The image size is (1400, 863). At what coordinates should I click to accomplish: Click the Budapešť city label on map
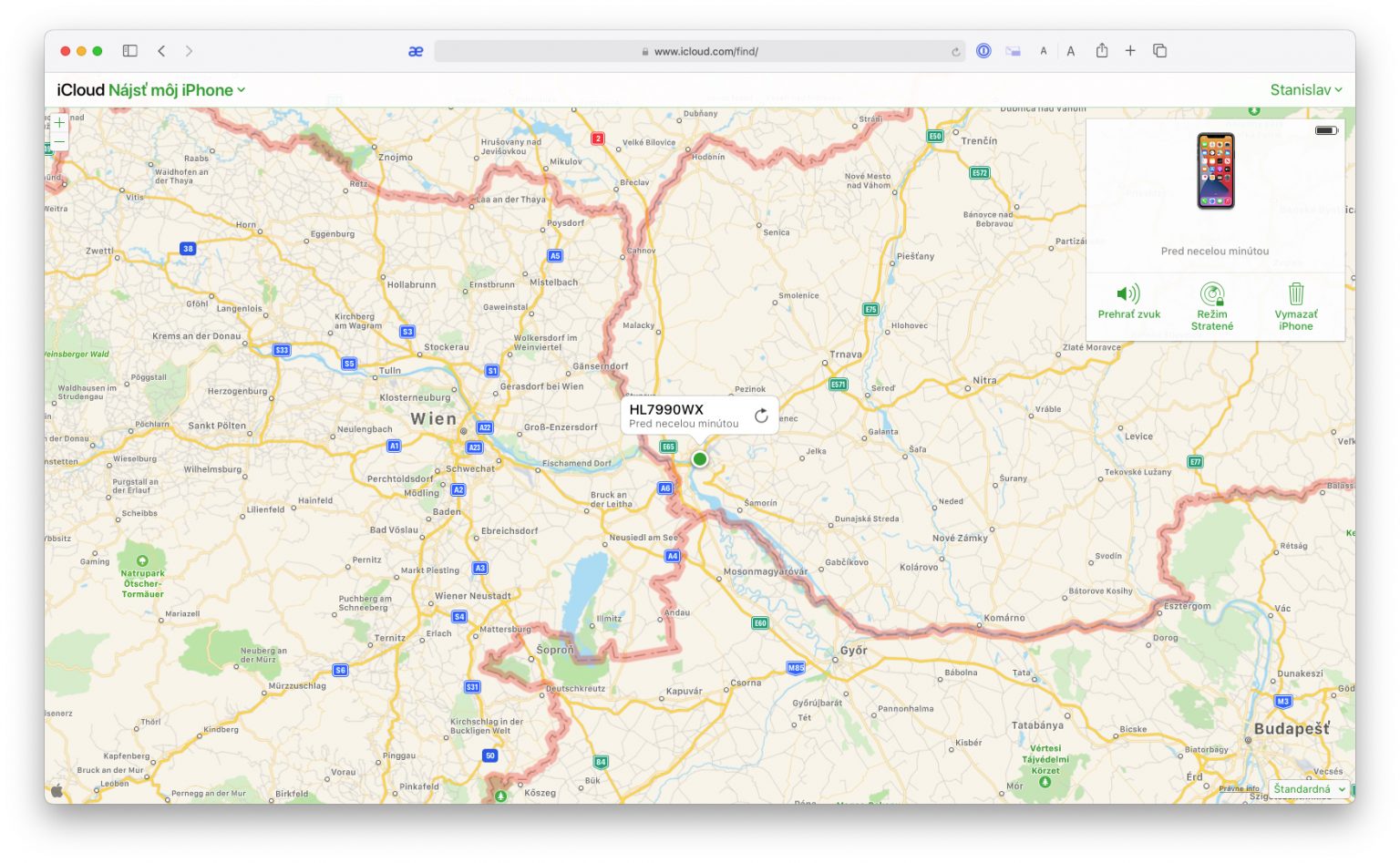click(x=1292, y=729)
